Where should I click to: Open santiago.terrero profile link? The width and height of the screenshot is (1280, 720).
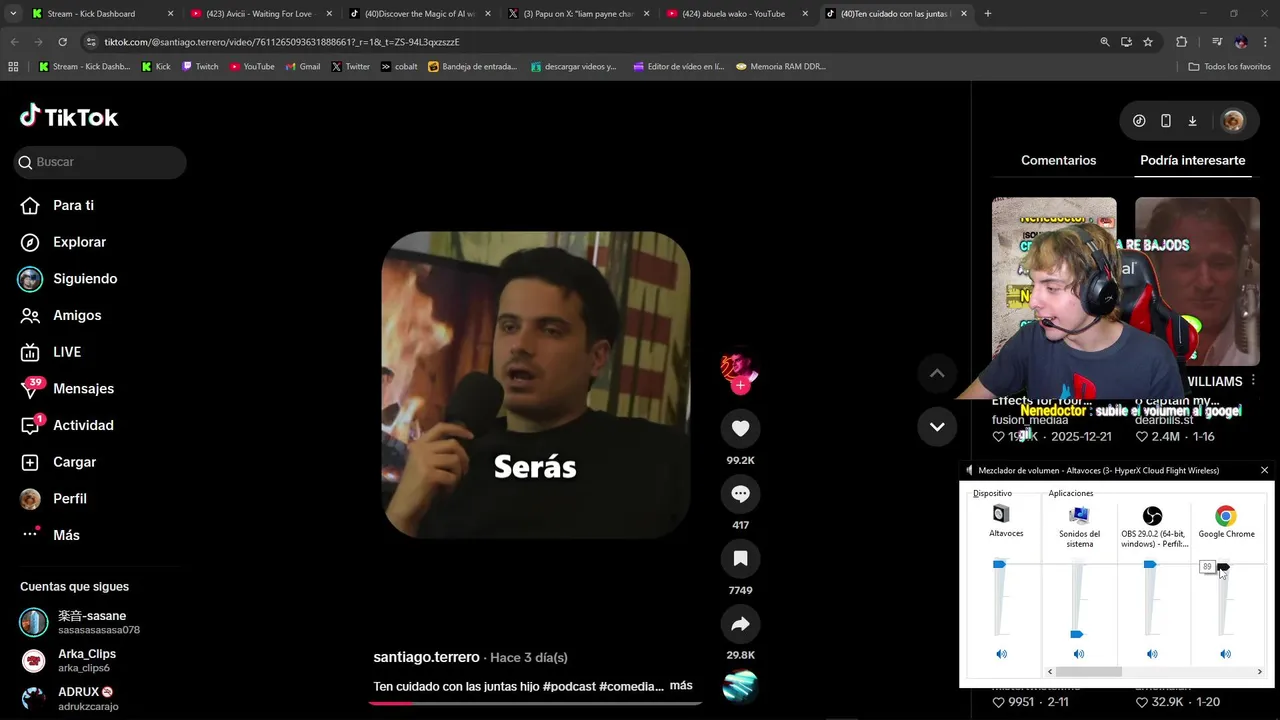(x=426, y=657)
